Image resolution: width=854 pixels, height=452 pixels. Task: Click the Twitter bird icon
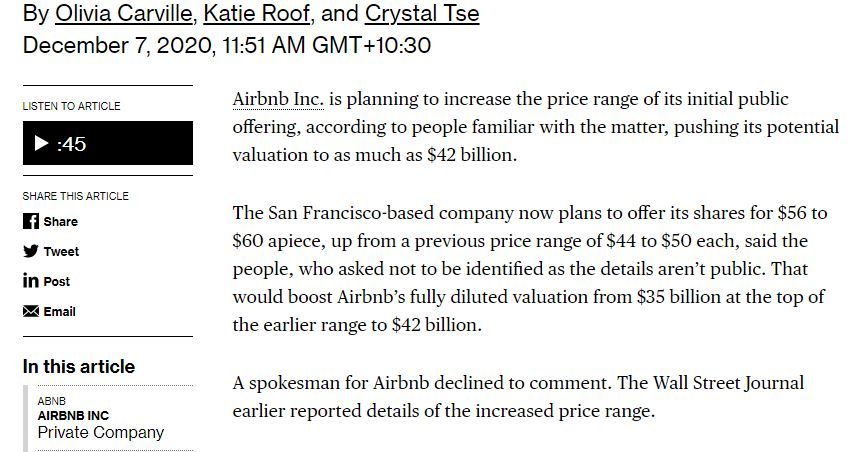pyautogui.click(x=31, y=251)
